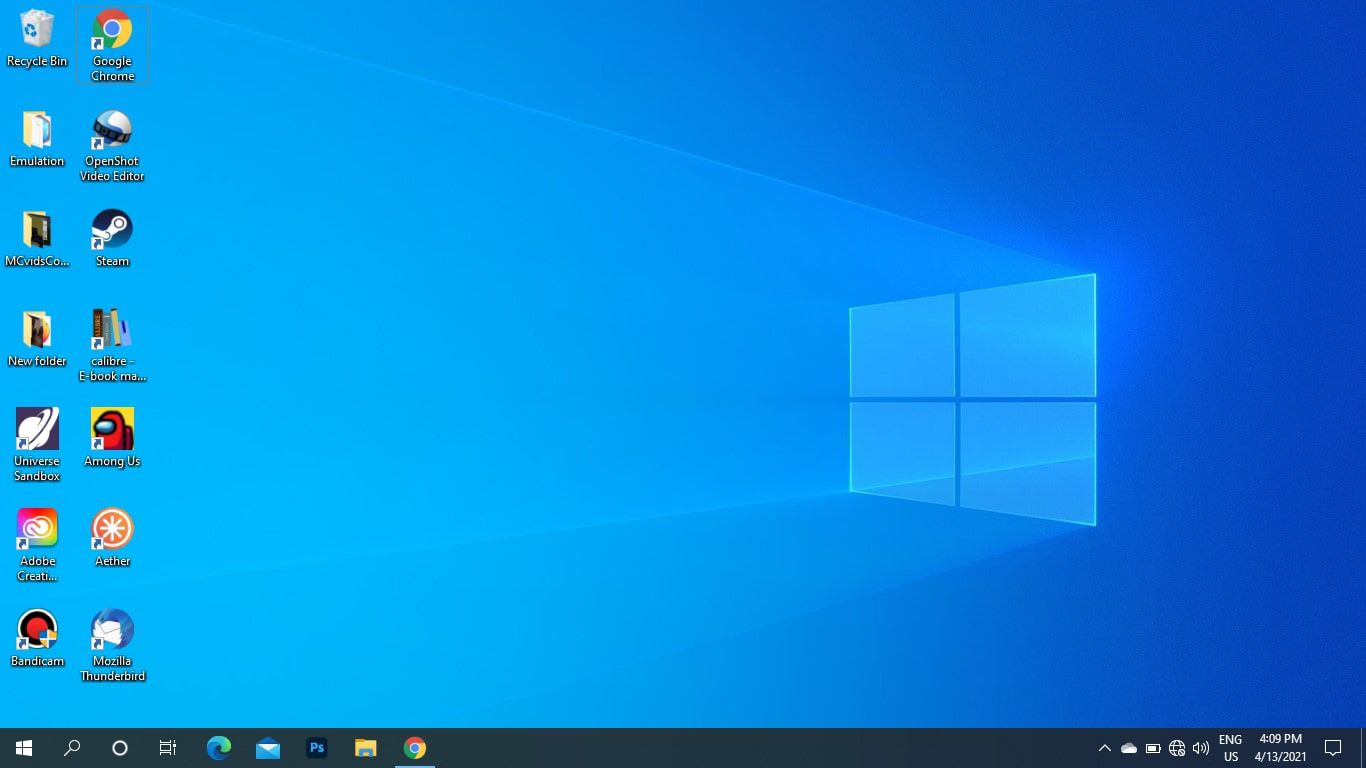This screenshot has width=1366, height=768.
Task: Open the clock showing 4:09 PM
Action: [x=1280, y=748]
